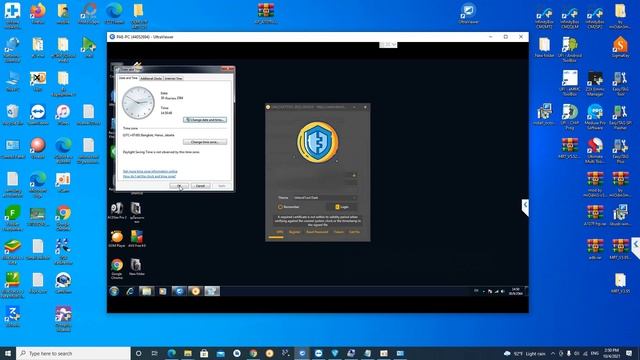Cancel the Date and Time dialog
This screenshot has height=360, width=640.
(x=200, y=186)
